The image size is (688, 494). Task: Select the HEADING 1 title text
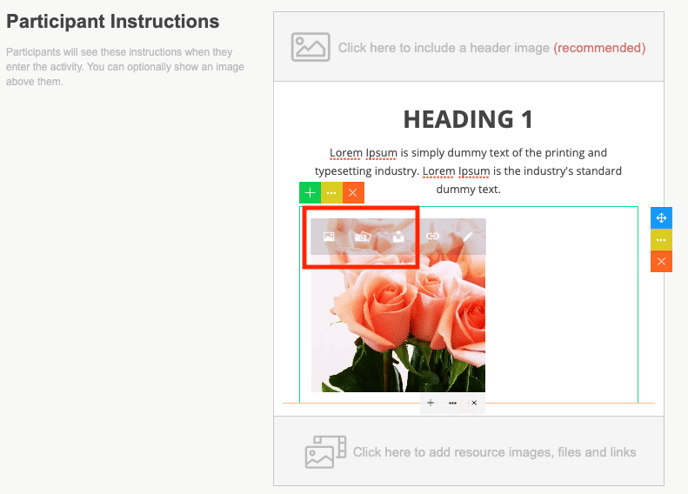[x=468, y=119]
